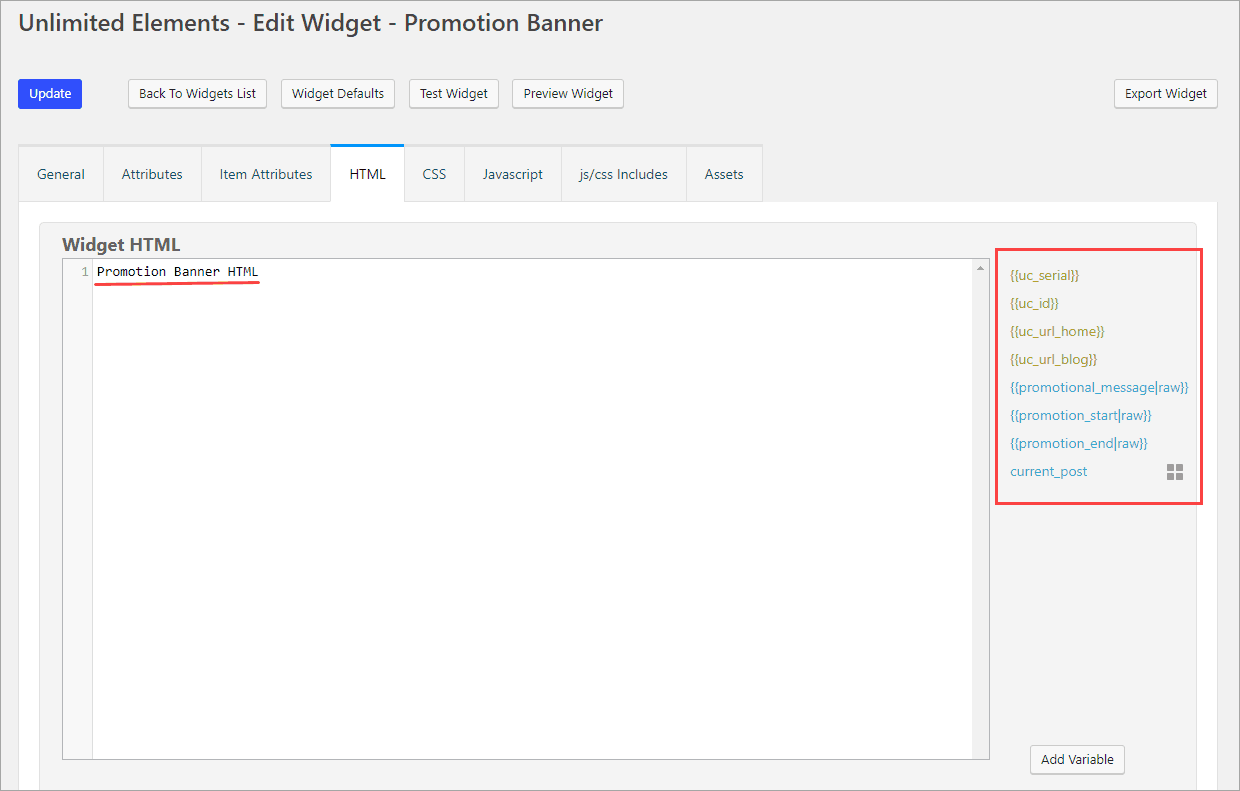This screenshot has height=791, width=1240.
Task: Open Widget Defaults
Action: [x=338, y=93]
